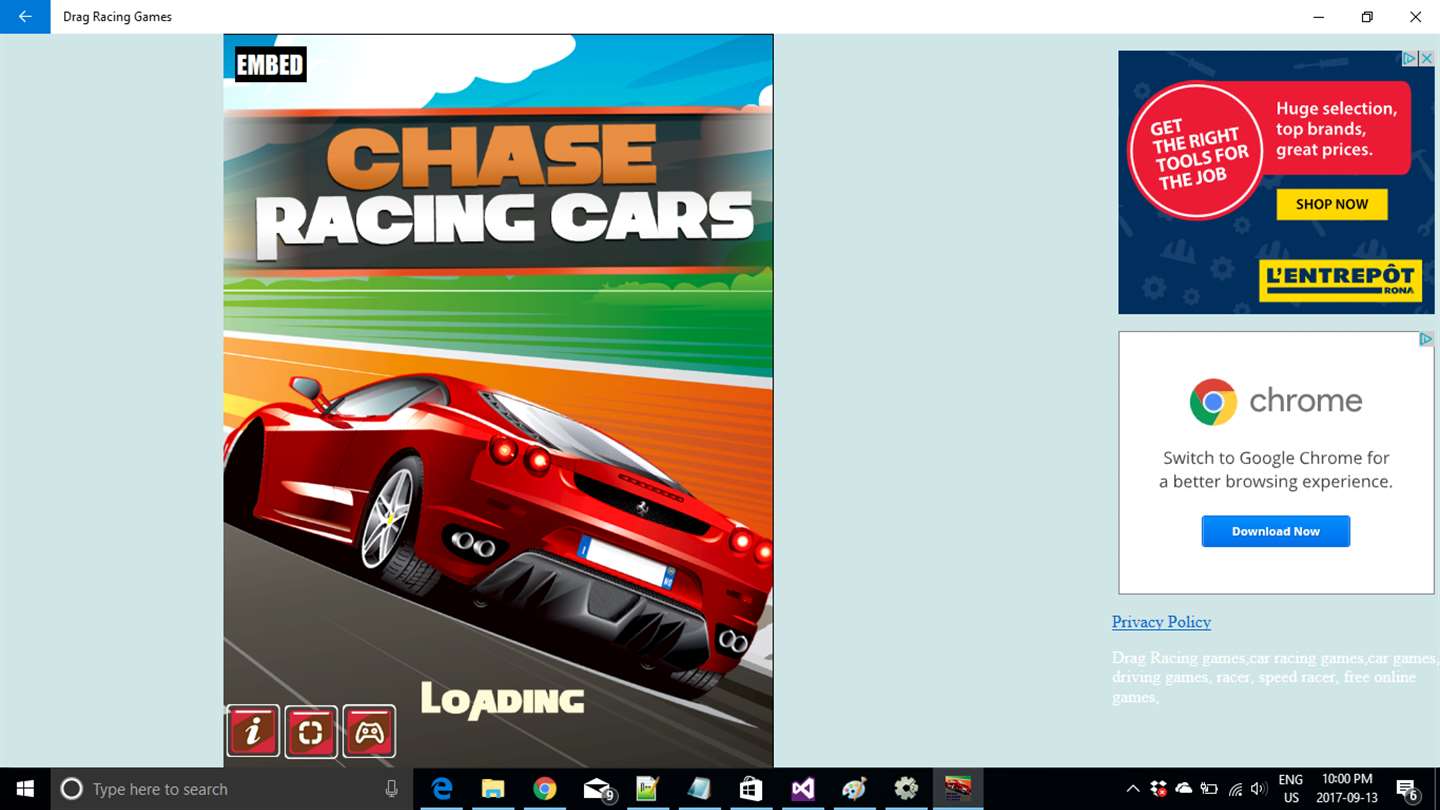This screenshot has height=810, width=1440.
Task: Open the Wi-Fi network tray icon
Action: (1234, 789)
